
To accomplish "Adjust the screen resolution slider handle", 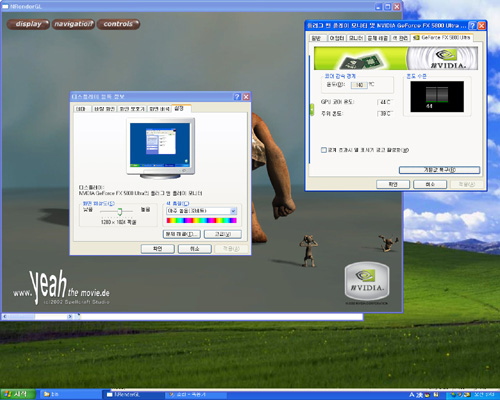I will (x=120, y=211).
